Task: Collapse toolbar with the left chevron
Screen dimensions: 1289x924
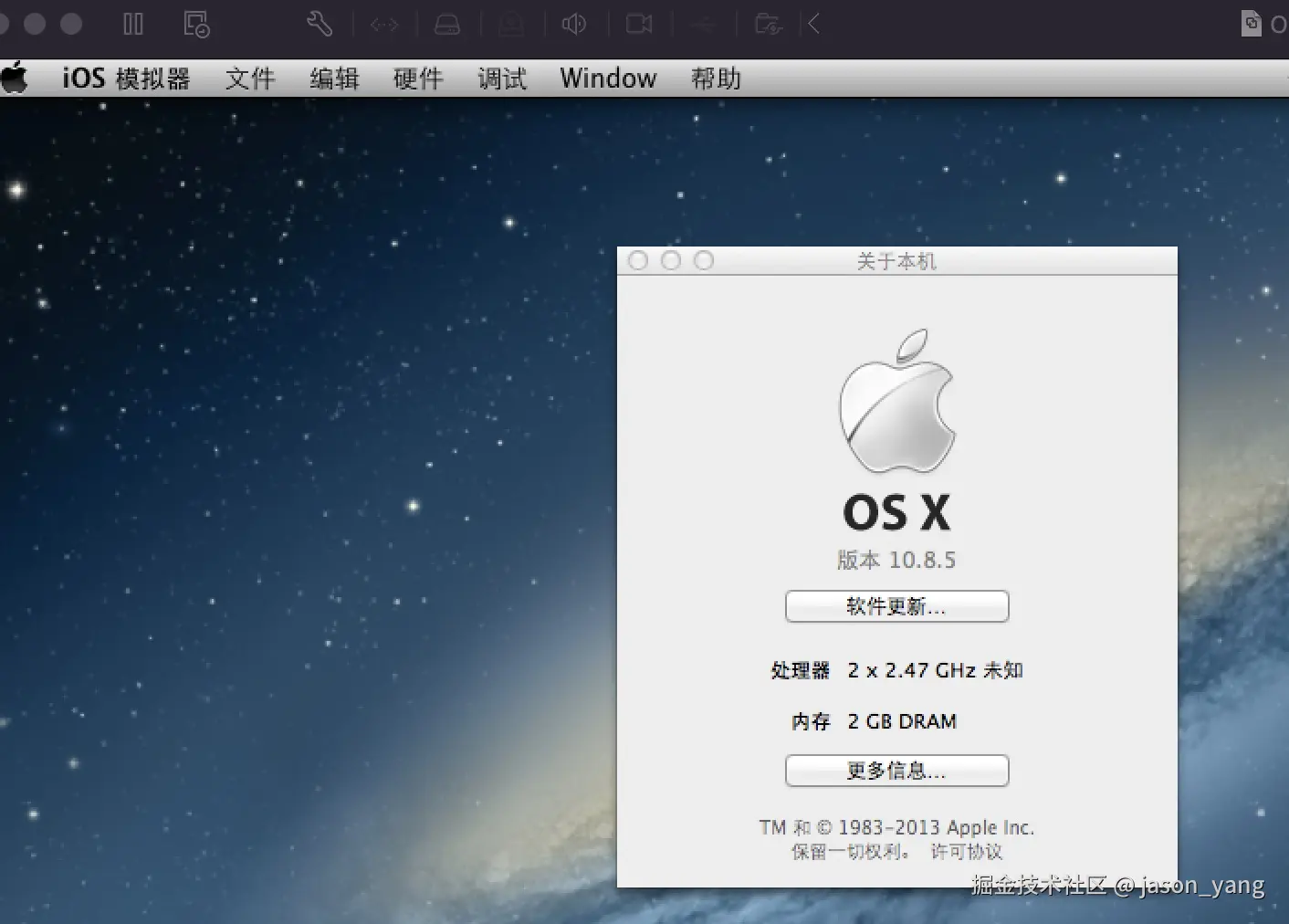Action: pyautogui.click(x=813, y=24)
